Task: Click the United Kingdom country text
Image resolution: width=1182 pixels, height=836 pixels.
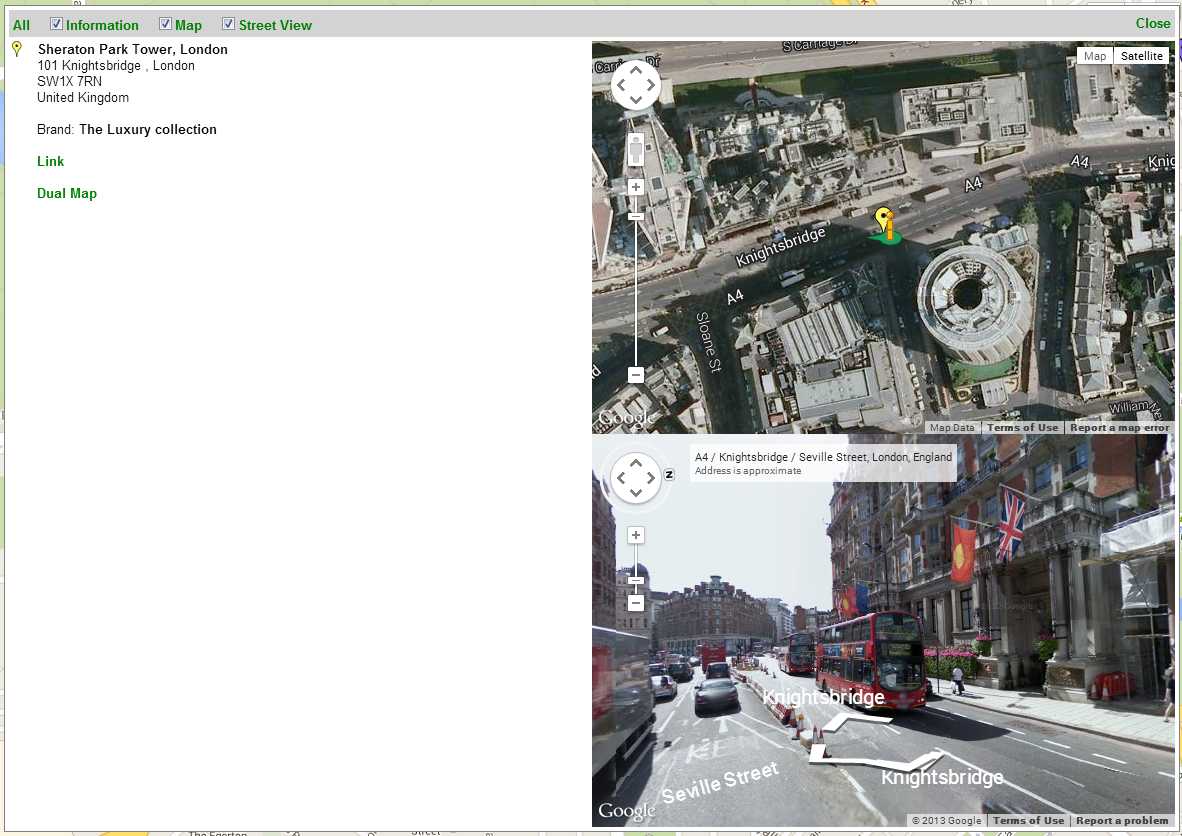Action: (83, 97)
